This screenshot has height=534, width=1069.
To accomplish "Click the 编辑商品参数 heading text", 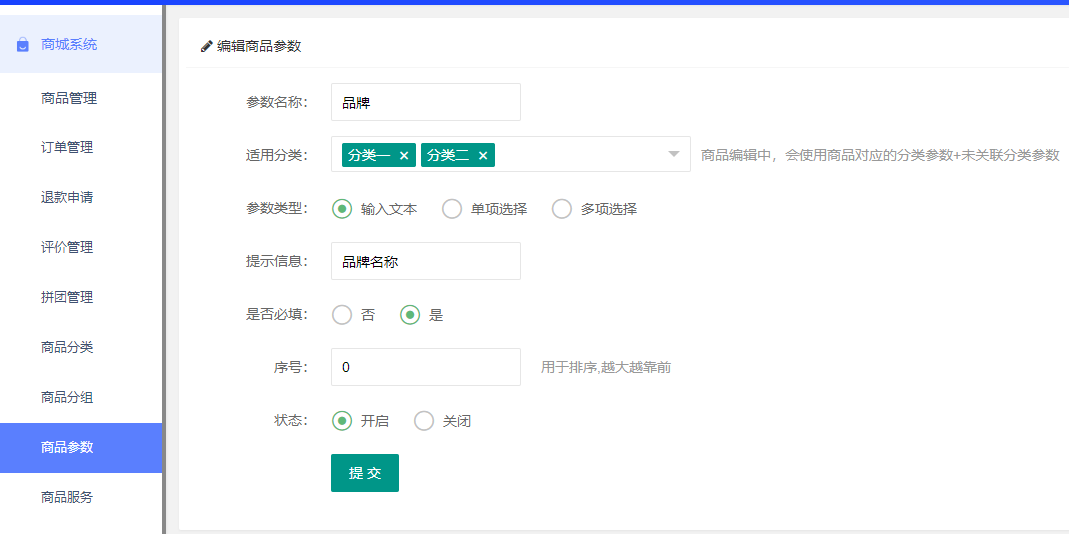I will (x=259, y=46).
